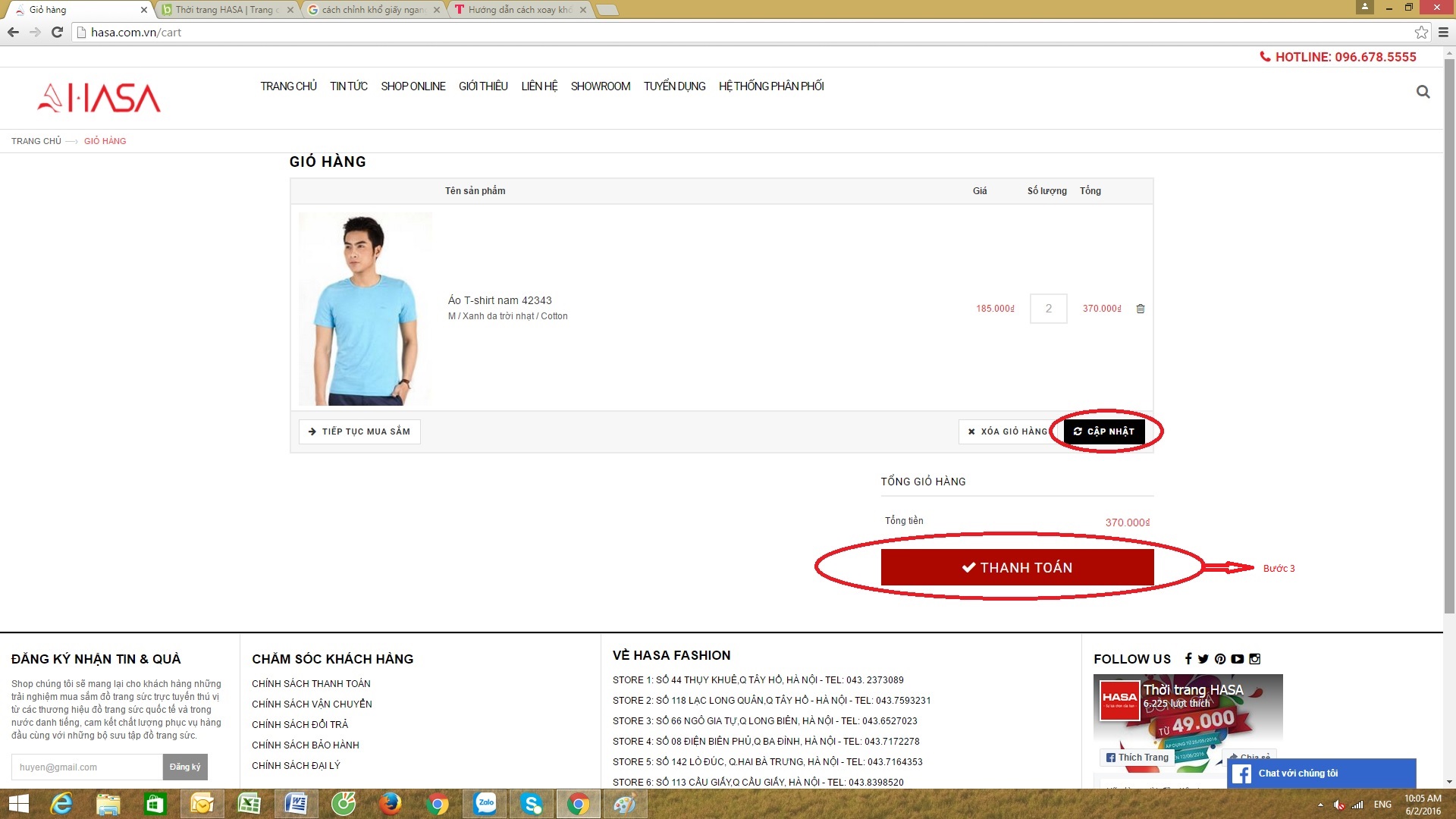Screen dimensions: 1456x819
Task: Bookmark page with star icon
Action: click(x=1421, y=32)
